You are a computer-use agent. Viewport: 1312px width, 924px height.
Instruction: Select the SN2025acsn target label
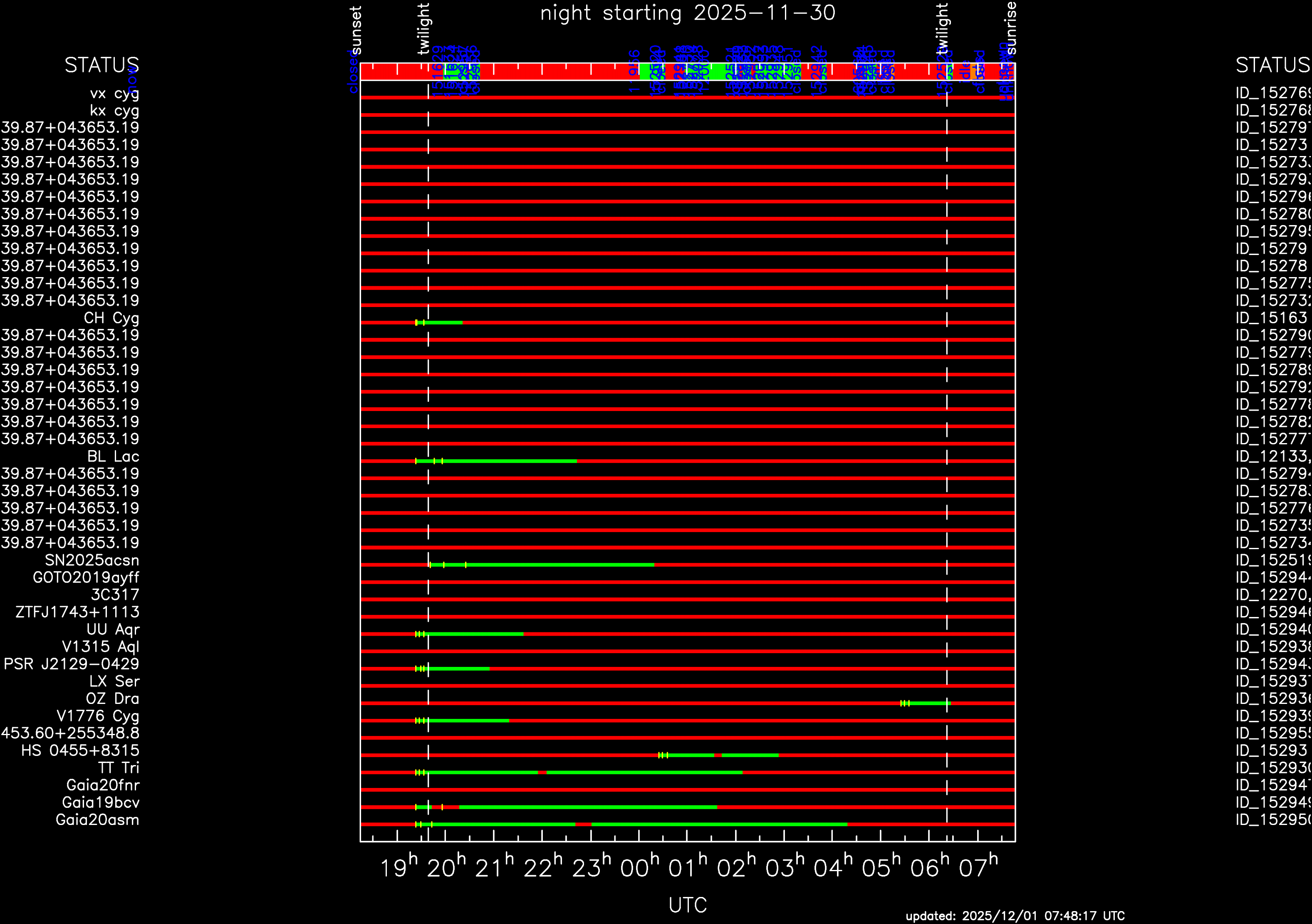tap(92, 560)
